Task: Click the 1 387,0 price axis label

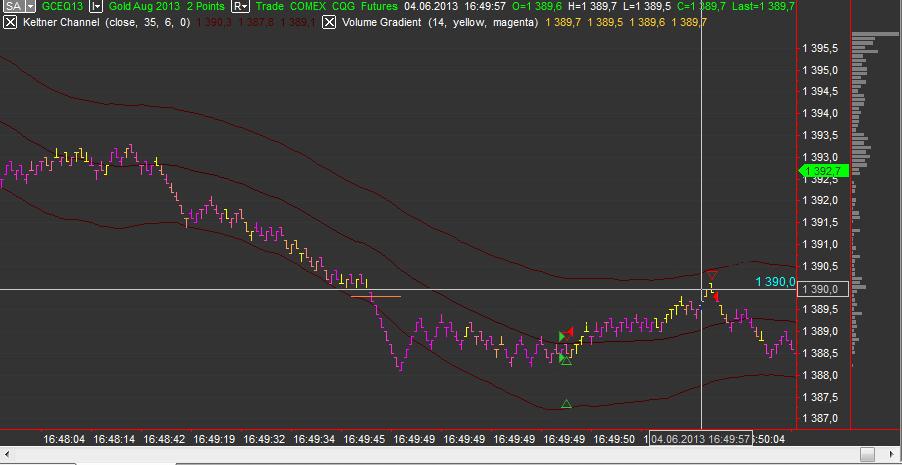Action: (x=820, y=418)
